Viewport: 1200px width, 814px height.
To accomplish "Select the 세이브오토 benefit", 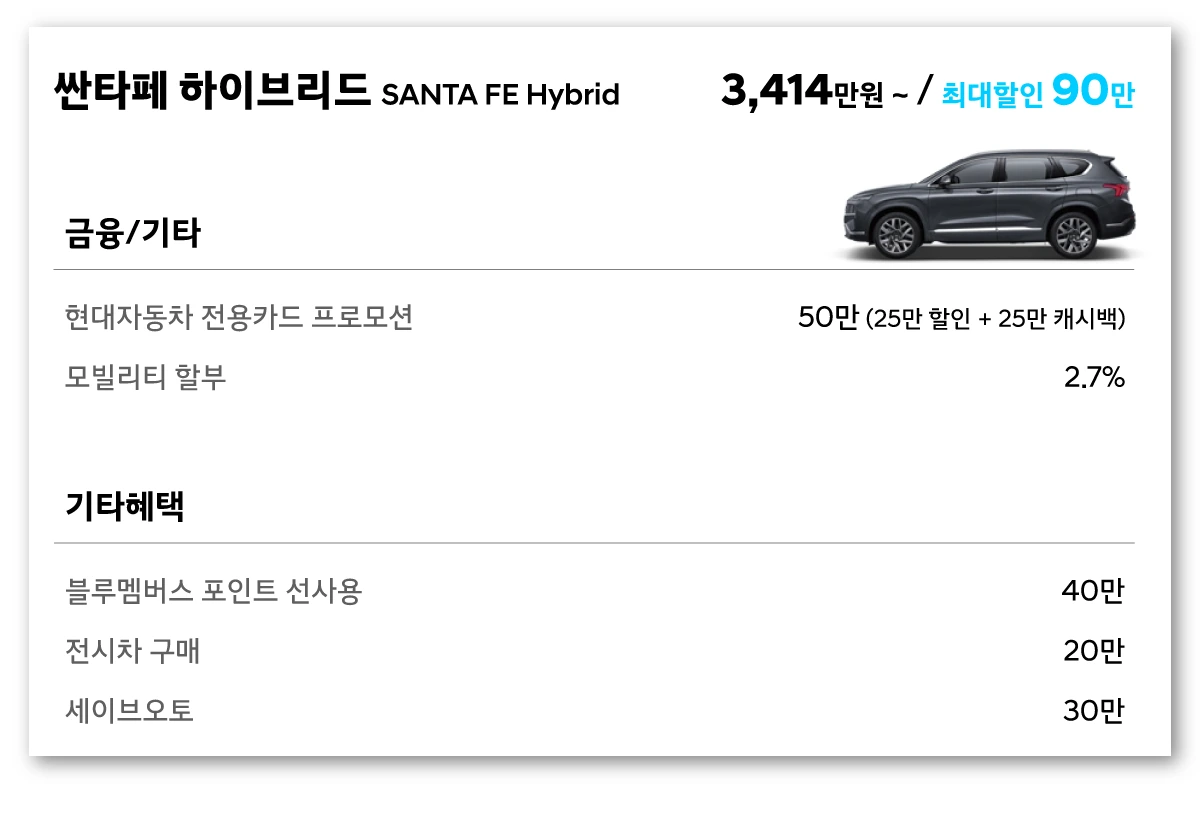I will tap(129, 711).
